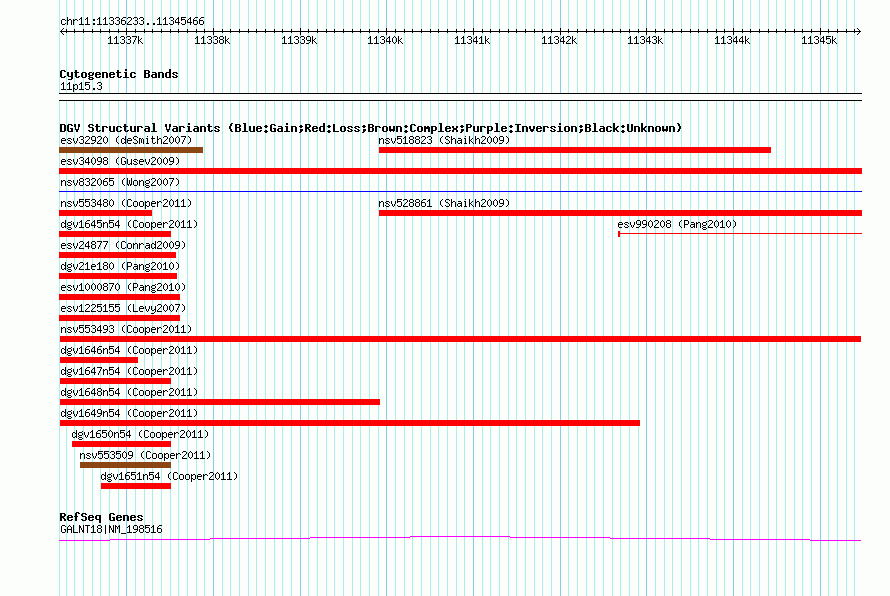Viewport: 890px width, 596px height.
Task: Click the nsv553509 (Cooper2011) brown complex bar
Action: coord(125,465)
